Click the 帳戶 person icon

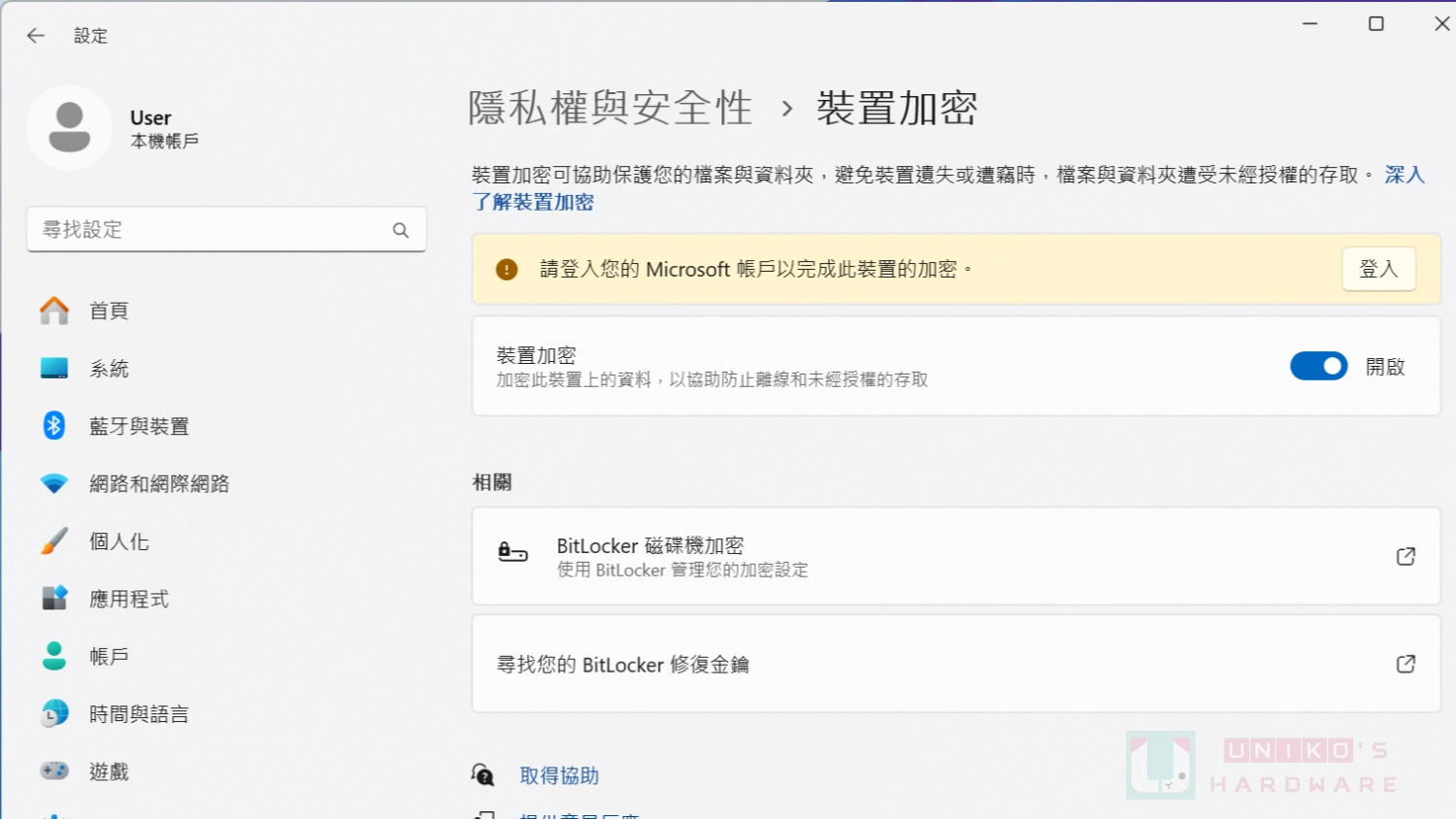pos(54,656)
